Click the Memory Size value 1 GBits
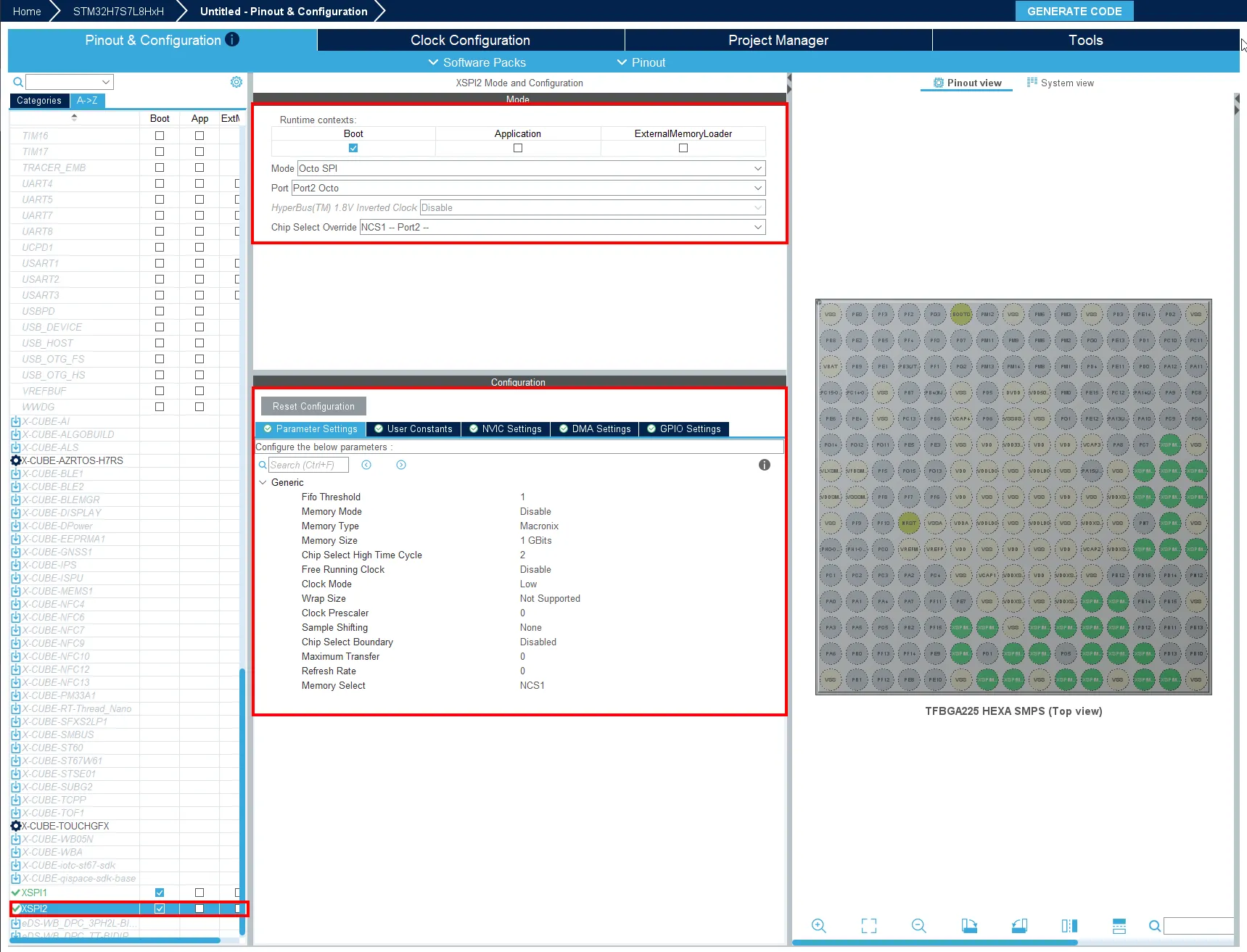The width and height of the screenshot is (1247, 952). click(x=536, y=540)
